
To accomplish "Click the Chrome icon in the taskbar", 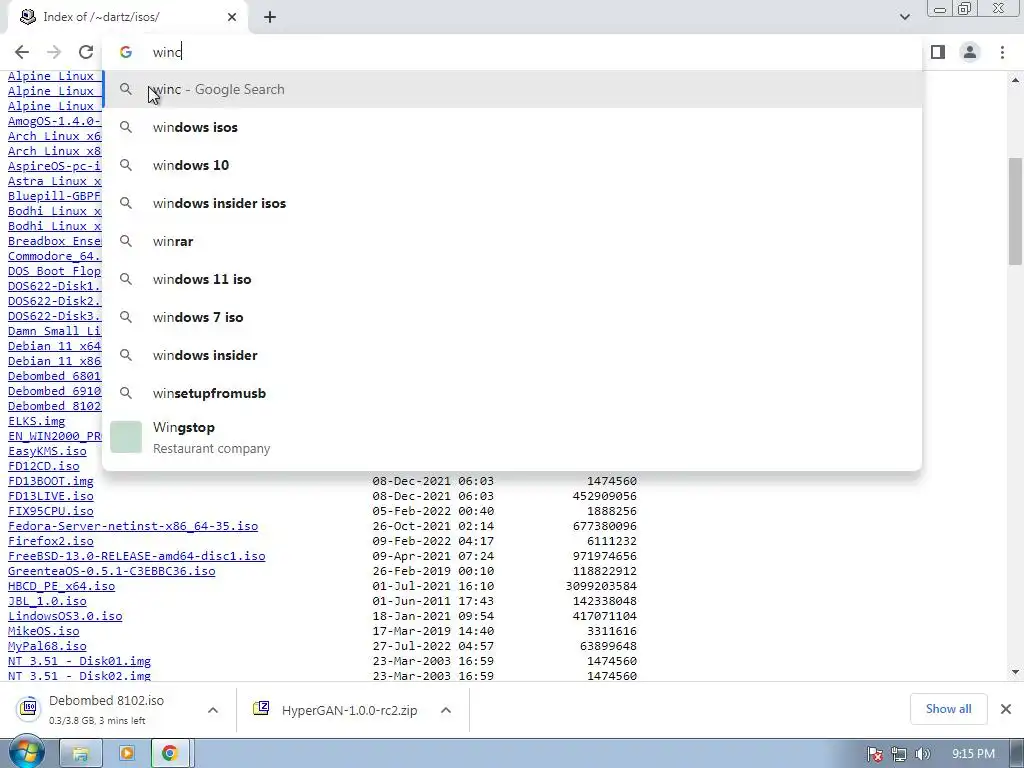I will 170,754.
